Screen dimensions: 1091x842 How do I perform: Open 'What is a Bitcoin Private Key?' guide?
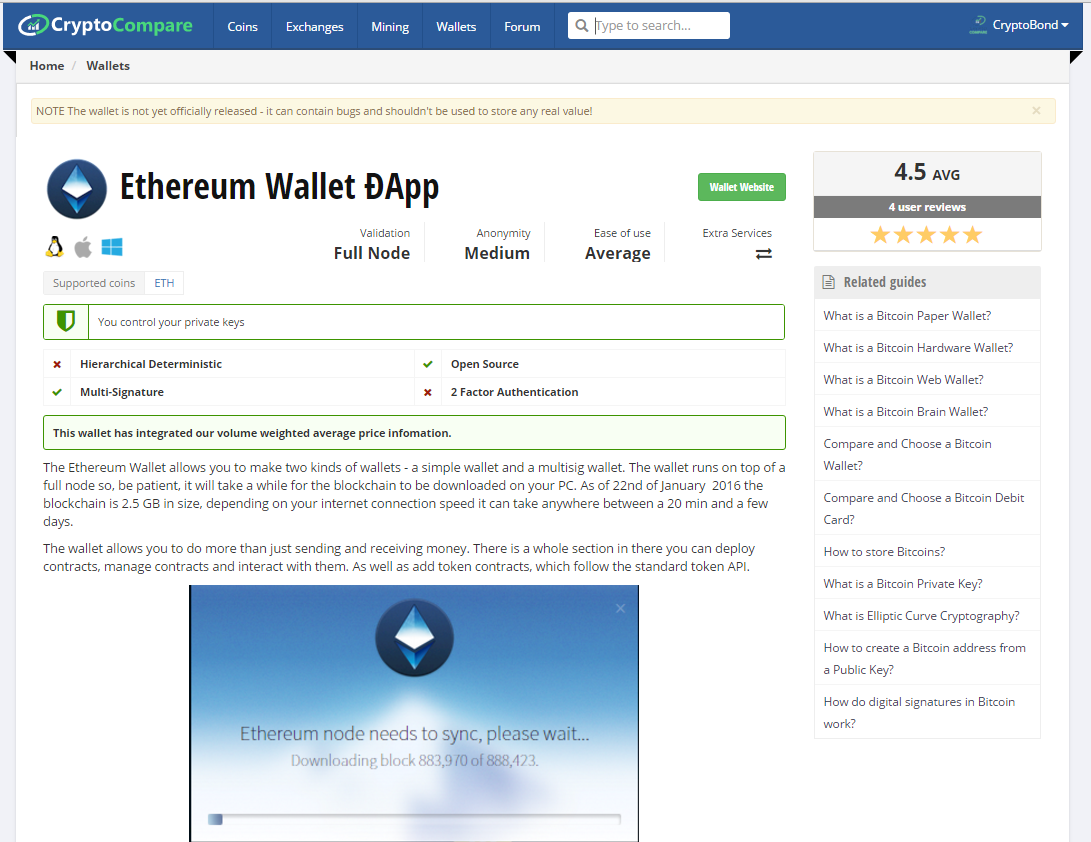point(902,584)
